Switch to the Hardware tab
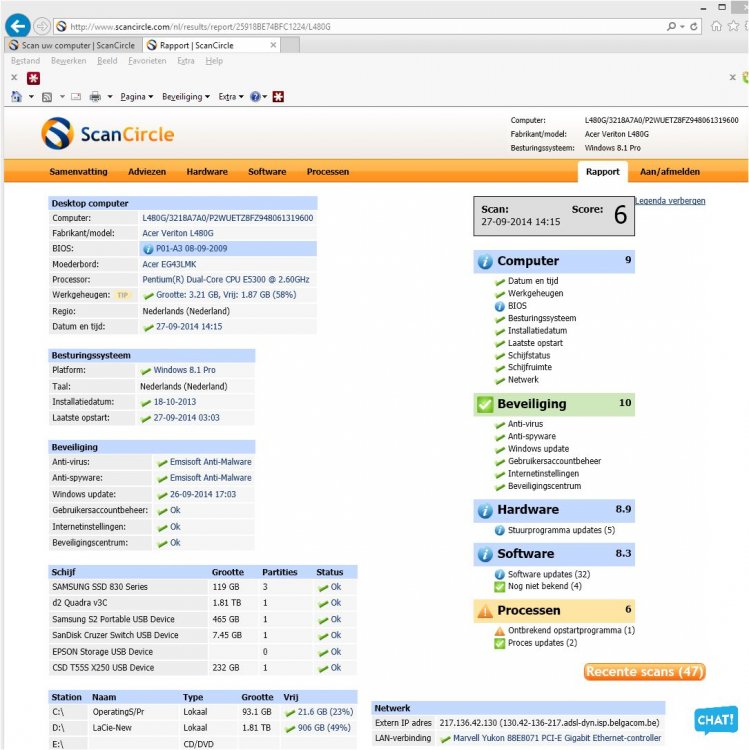749x750 pixels. pos(207,171)
